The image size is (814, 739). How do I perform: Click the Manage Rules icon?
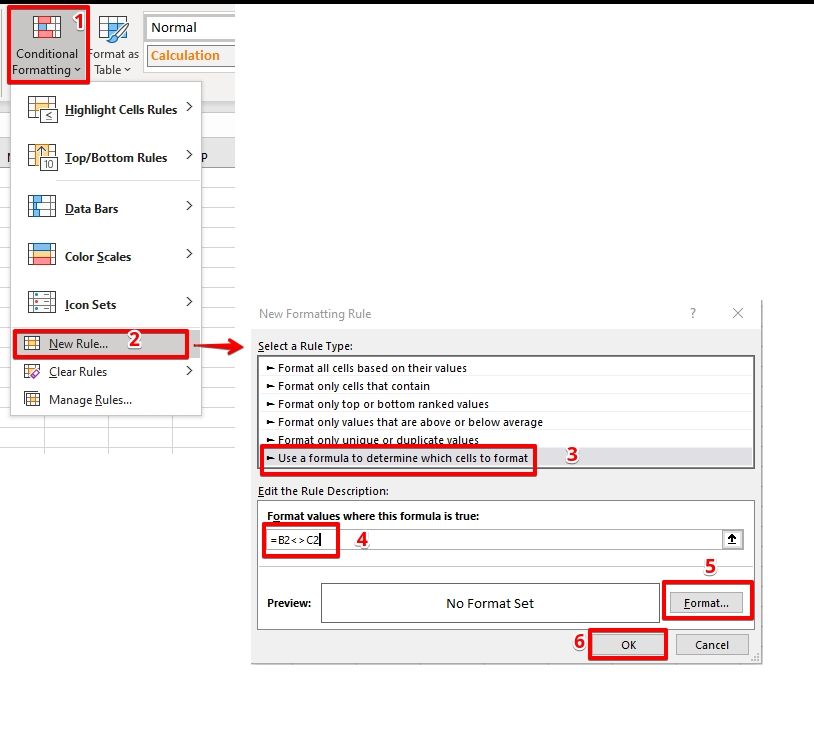click(32, 399)
